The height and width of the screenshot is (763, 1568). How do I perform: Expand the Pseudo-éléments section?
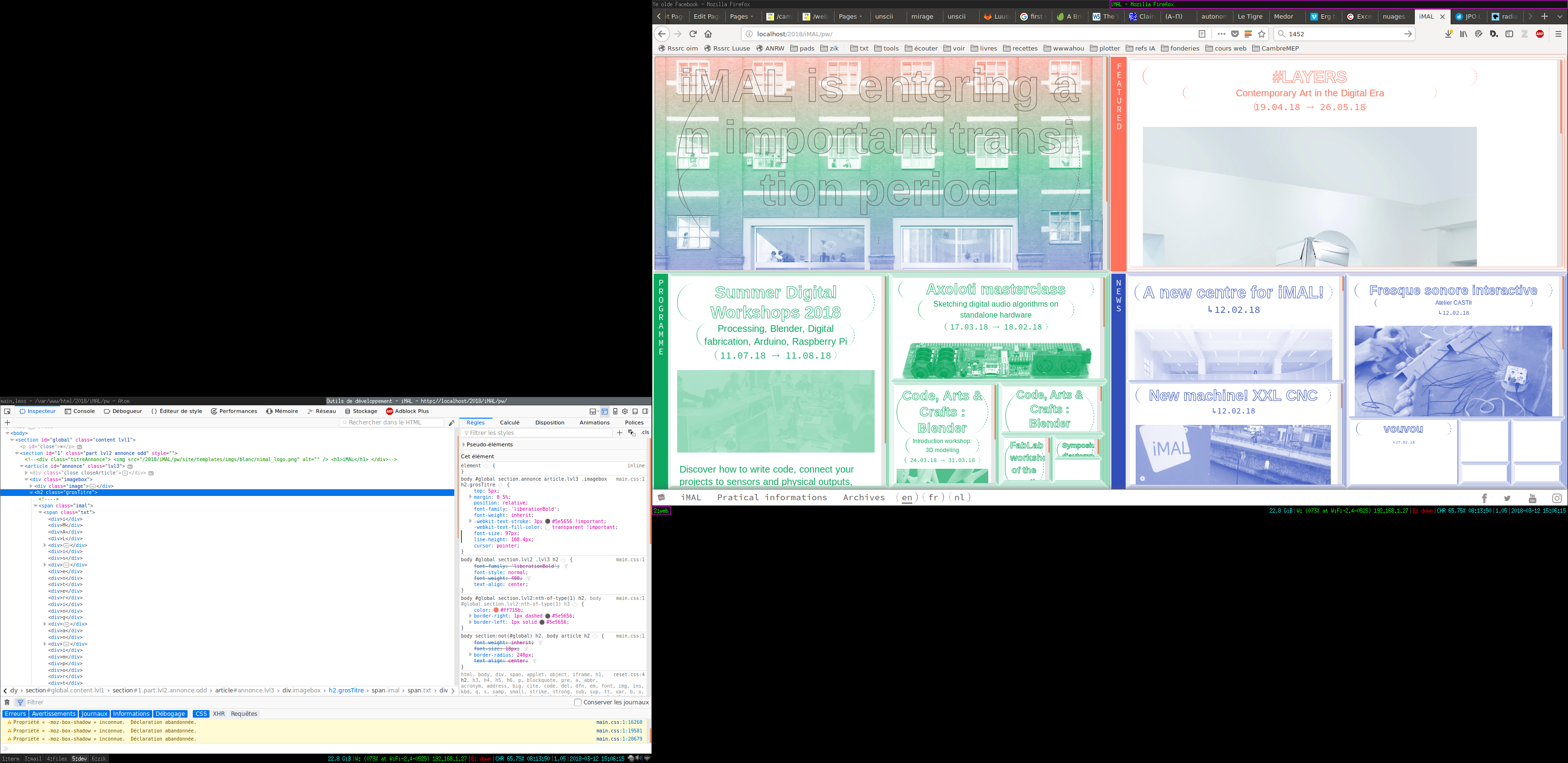(x=464, y=445)
